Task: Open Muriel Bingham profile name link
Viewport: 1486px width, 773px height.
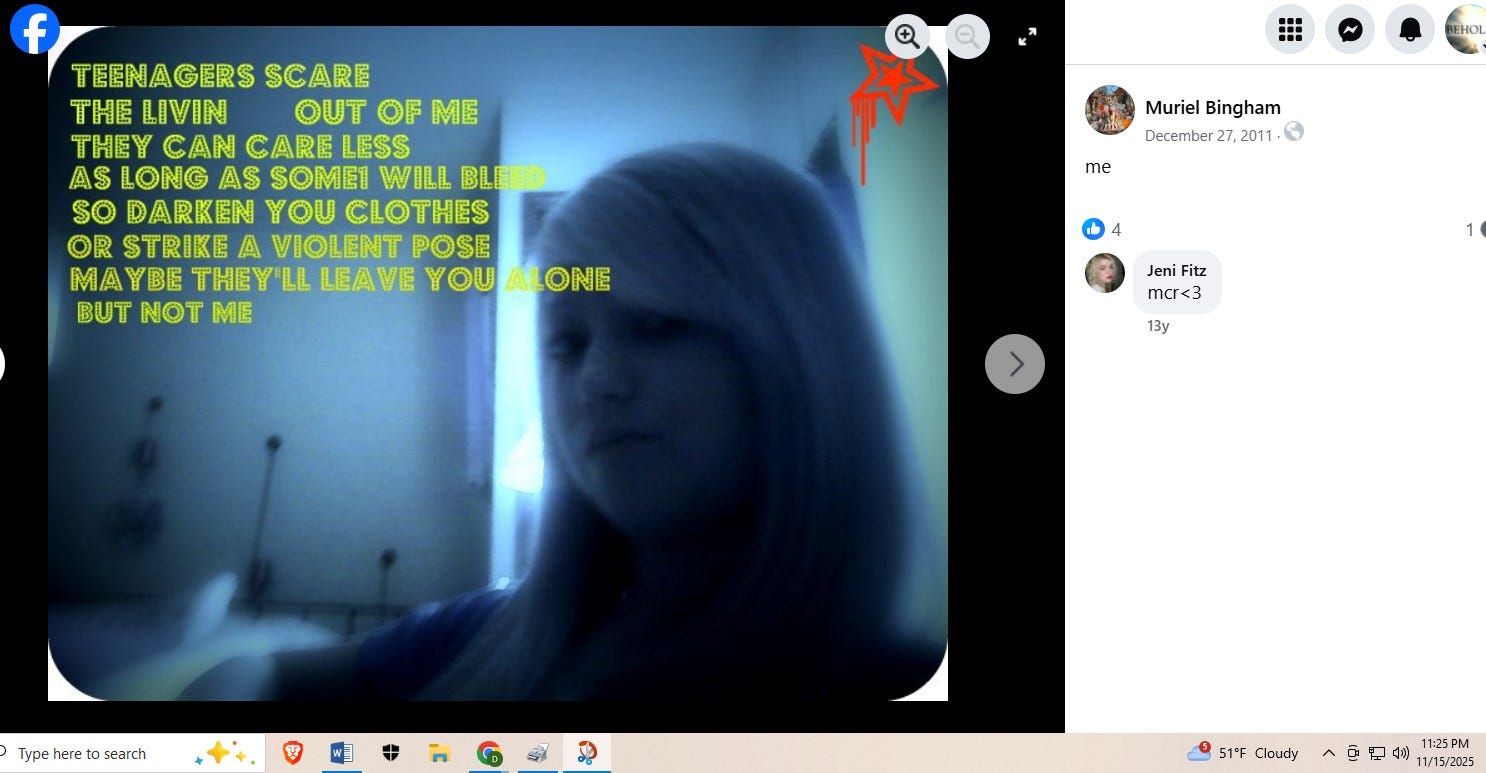Action: pyautogui.click(x=1212, y=108)
